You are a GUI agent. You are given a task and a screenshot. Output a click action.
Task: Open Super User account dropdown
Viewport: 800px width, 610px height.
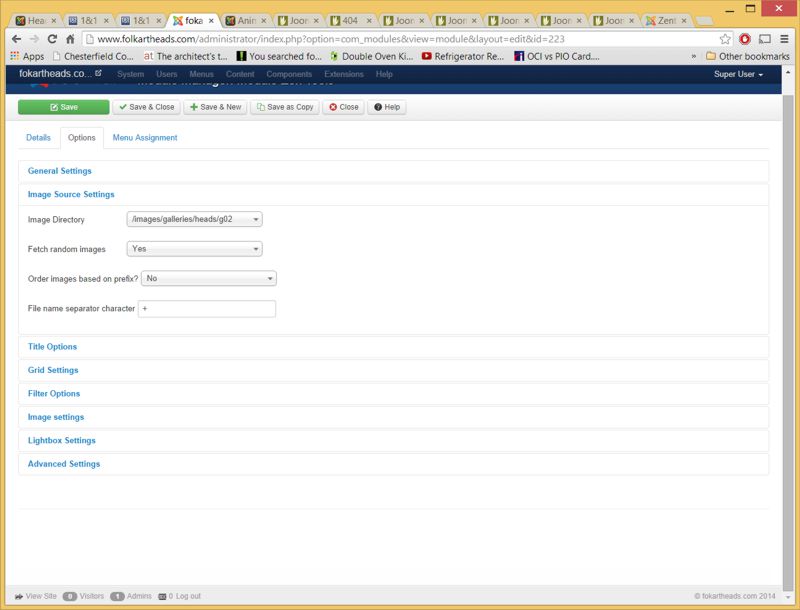[x=738, y=74]
